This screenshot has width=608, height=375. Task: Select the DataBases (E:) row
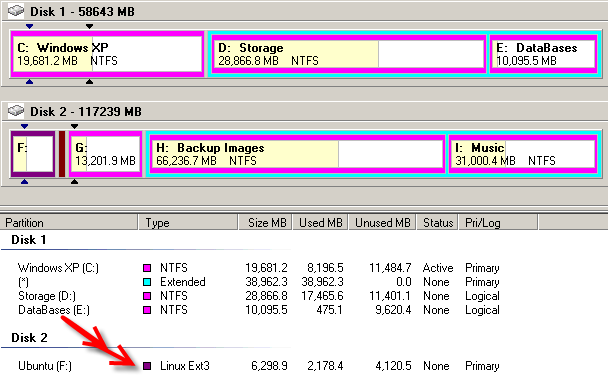click(x=259, y=310)
